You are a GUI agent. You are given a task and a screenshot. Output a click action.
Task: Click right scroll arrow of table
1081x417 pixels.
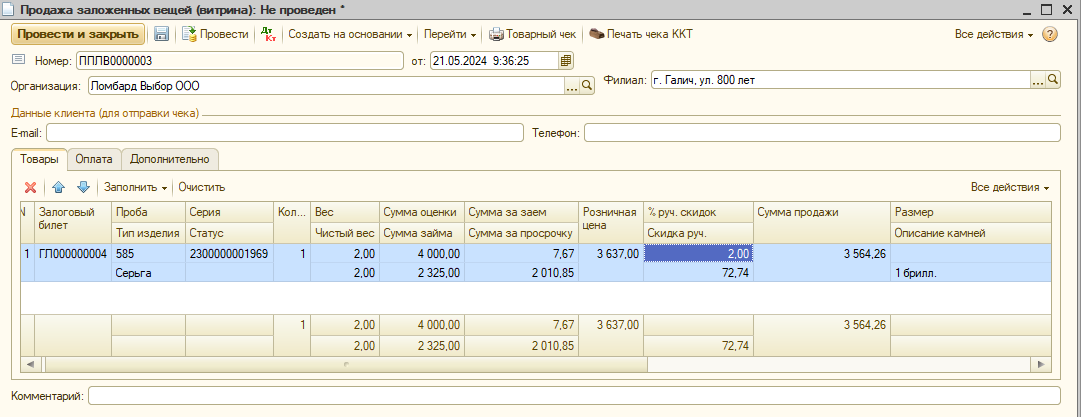click(x=1041, y=363)
